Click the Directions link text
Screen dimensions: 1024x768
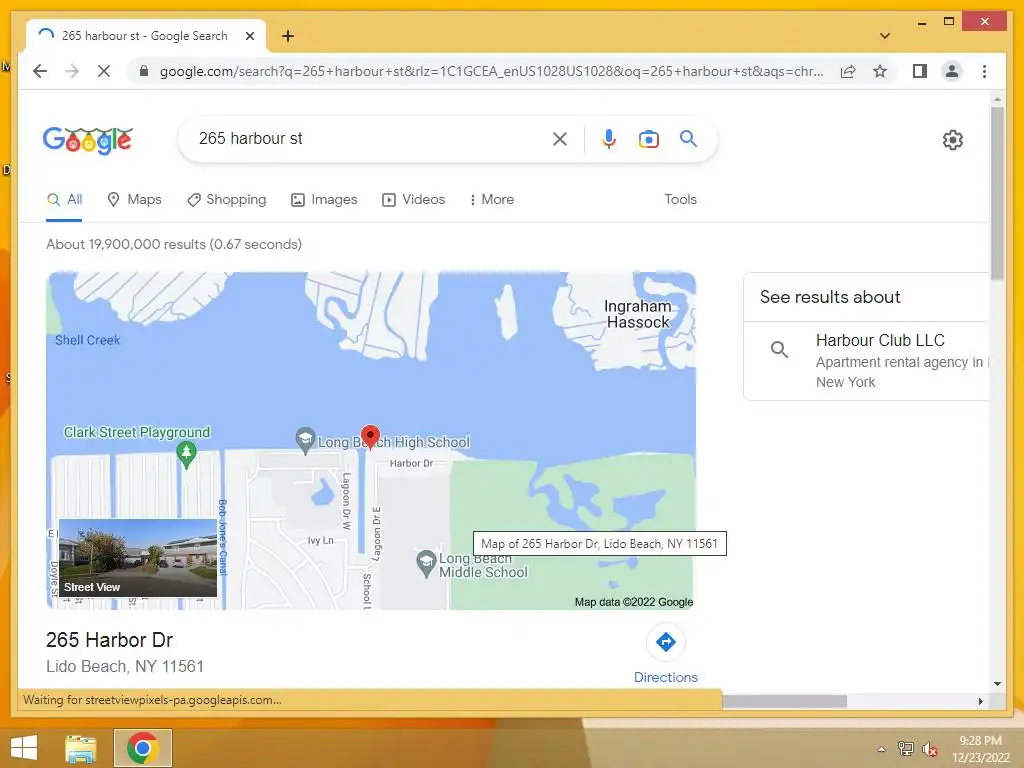(x=665, y=677)
